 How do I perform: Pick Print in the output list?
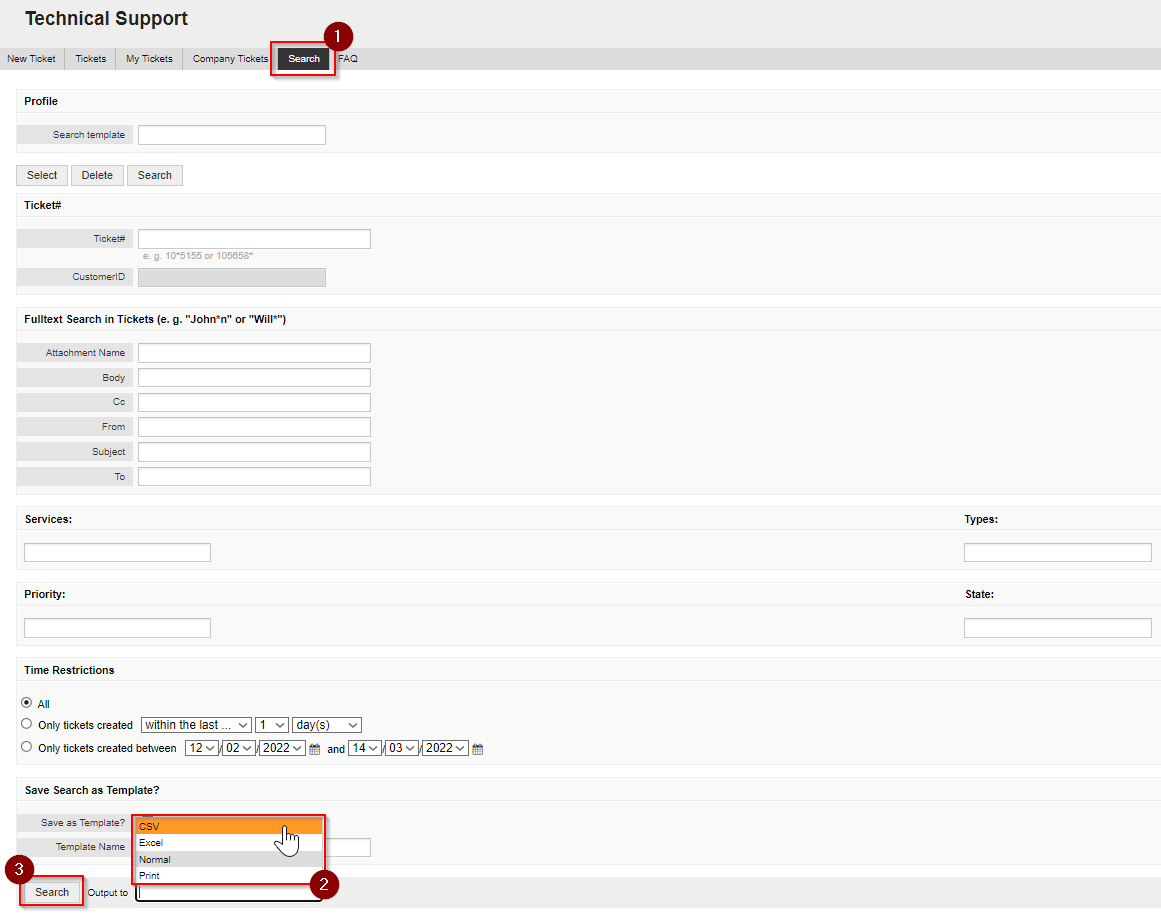pos(228,876)
